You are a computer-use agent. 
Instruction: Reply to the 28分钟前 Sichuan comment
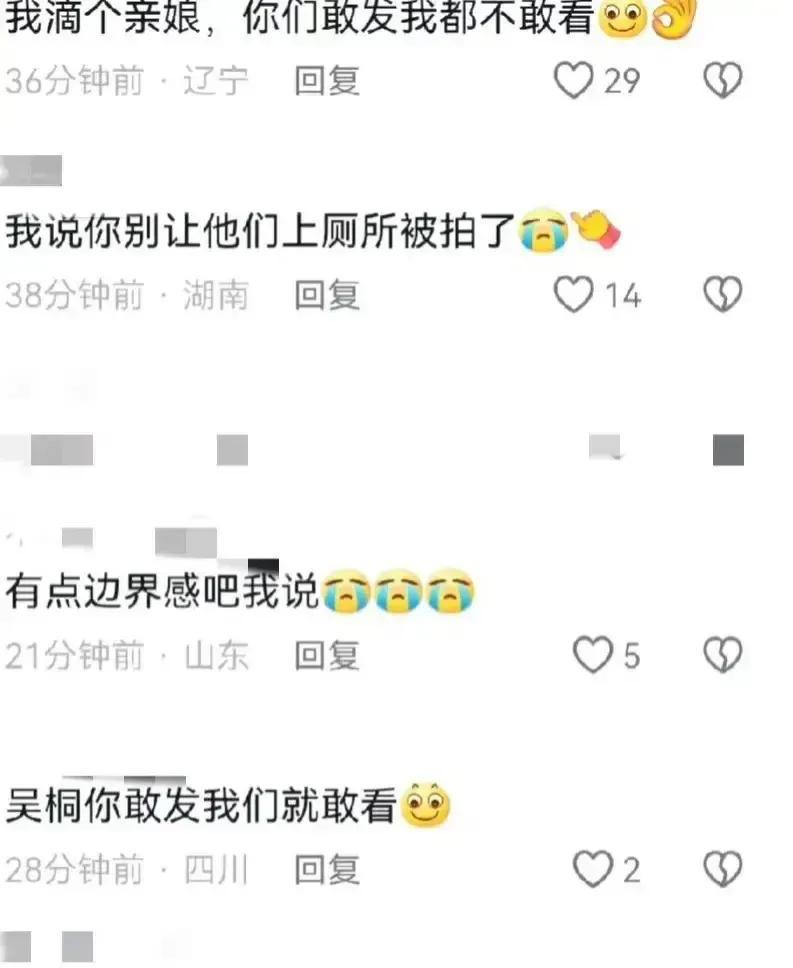tap(327, 870)
